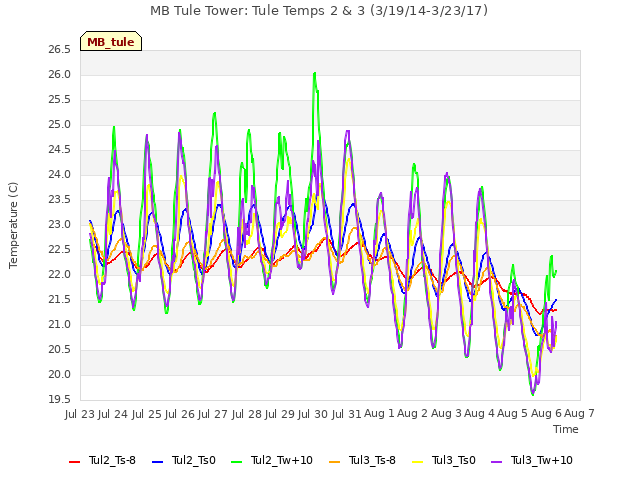Viewport: 640px width, 480px height.
Task: Click the Jul 31 x-axis tick label
Action: coord(346,414)
